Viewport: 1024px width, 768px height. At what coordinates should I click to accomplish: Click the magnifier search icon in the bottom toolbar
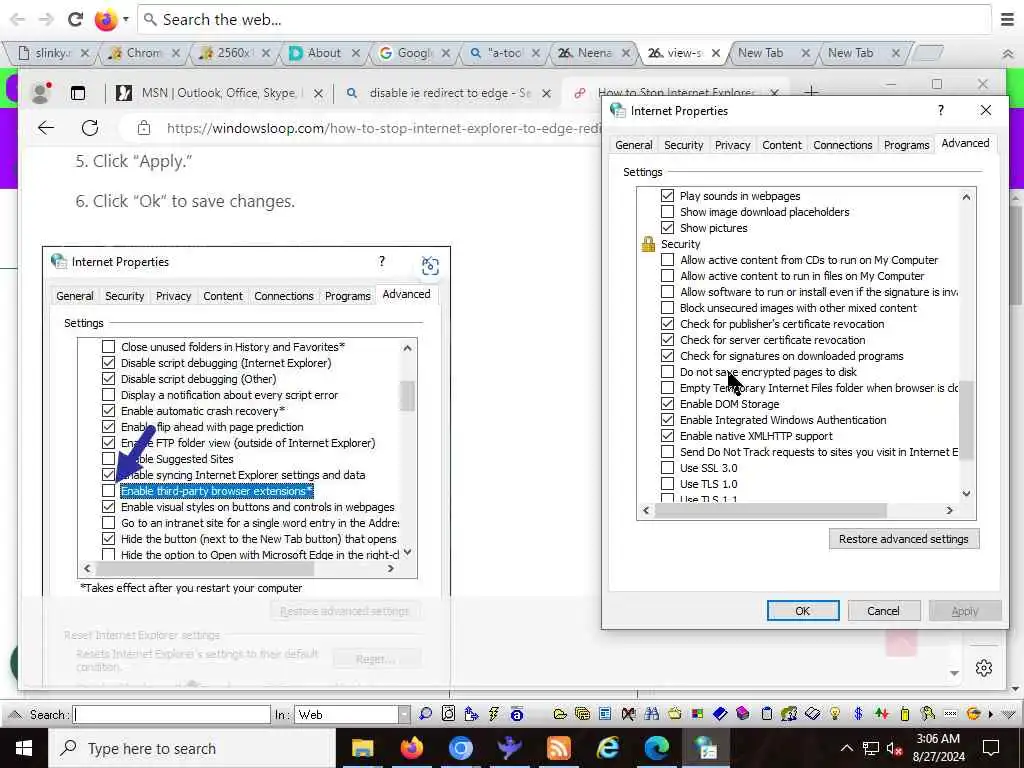coord(425,714)
